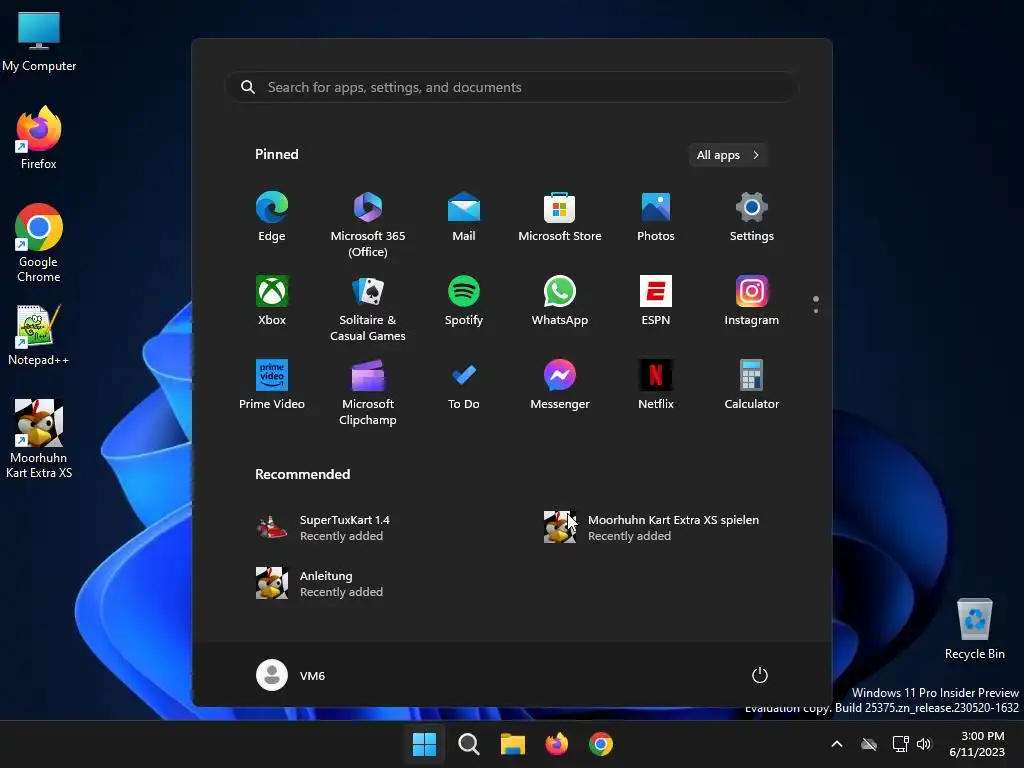1024x768 pixels.
Task: Launch the Photos app
Action: click(x=656, y=217)
